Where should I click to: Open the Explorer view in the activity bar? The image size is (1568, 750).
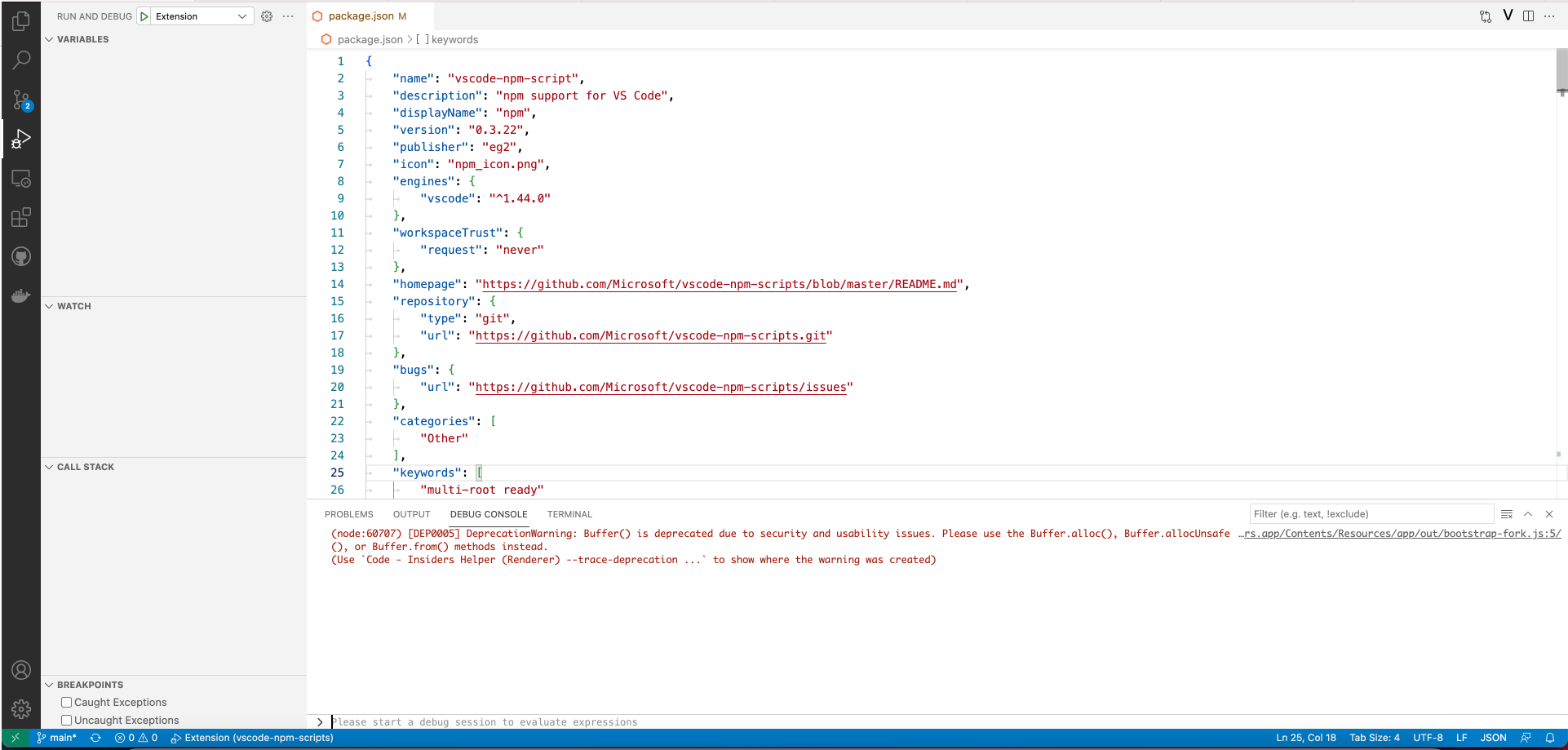21,20
